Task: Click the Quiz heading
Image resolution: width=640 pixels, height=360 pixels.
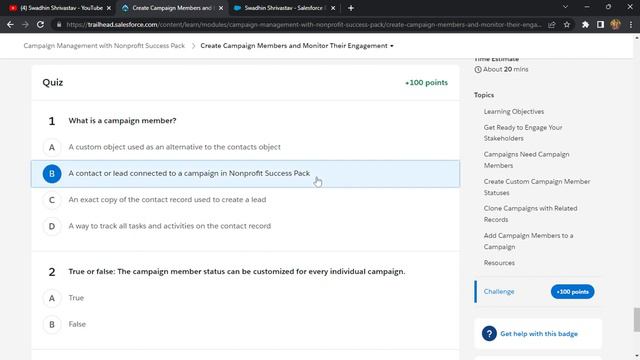Action: (53, 82)
